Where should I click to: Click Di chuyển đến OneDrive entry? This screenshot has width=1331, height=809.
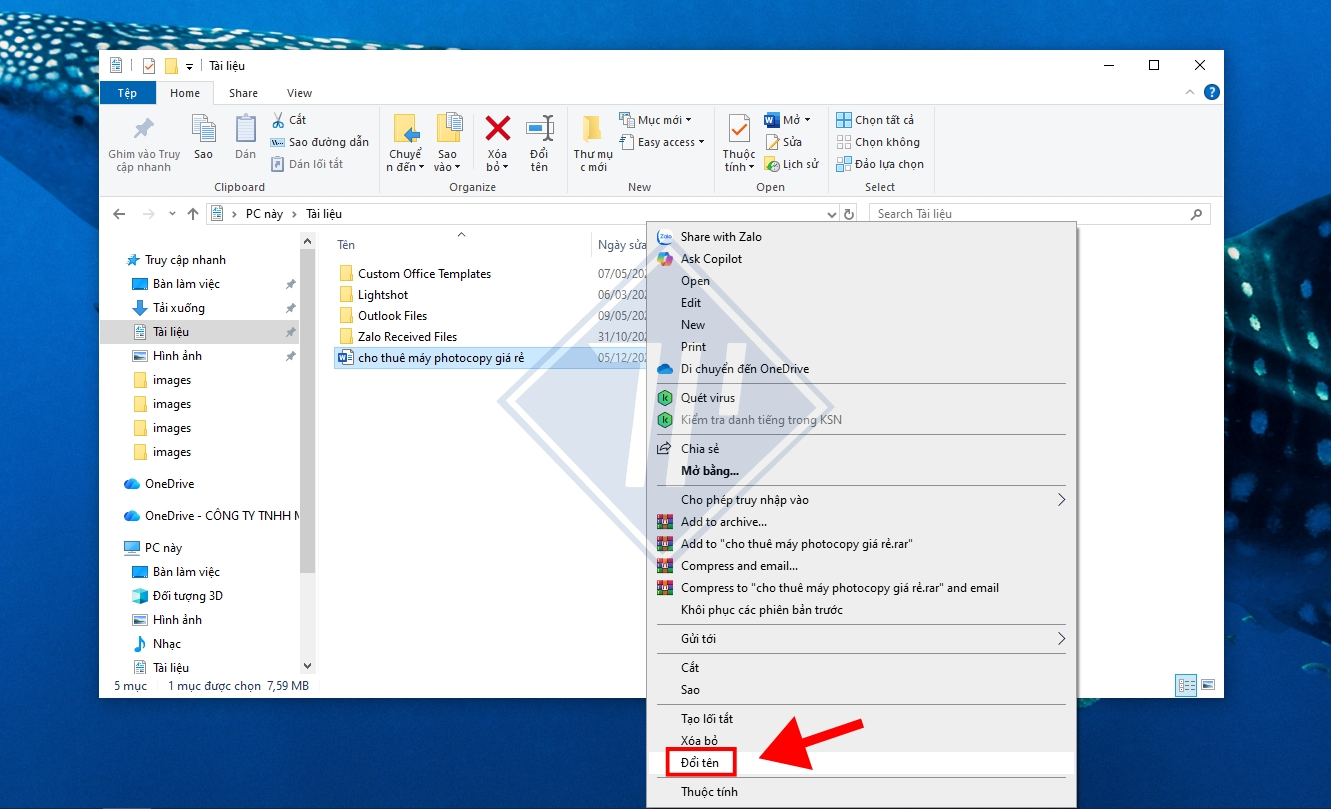(x=862, y=369)
